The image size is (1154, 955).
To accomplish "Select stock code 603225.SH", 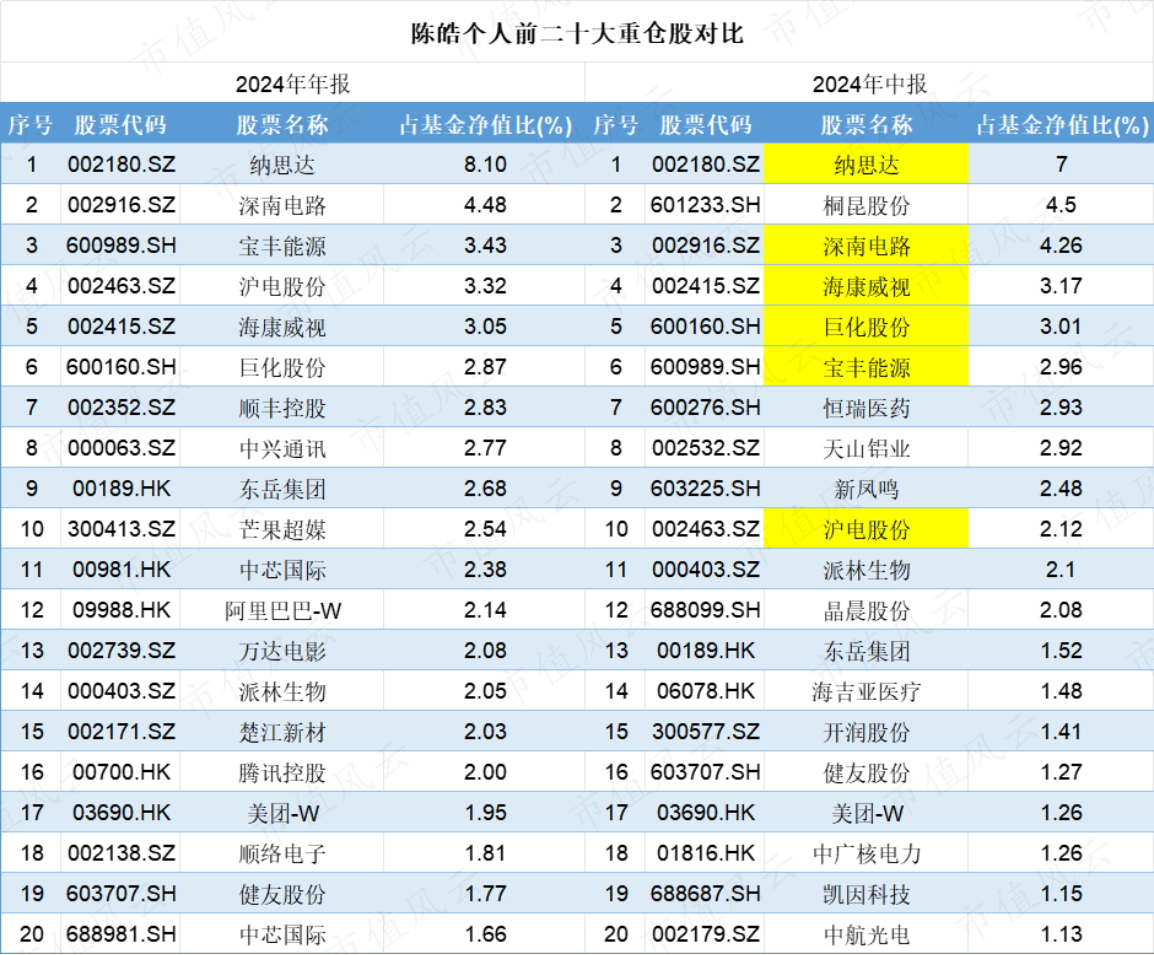I will click(x=705, y=489).
